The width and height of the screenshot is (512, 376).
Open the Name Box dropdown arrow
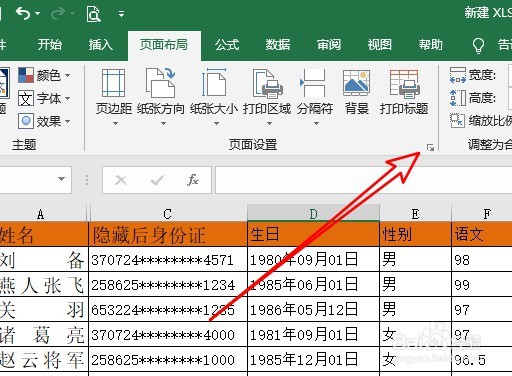coord(61,179)
